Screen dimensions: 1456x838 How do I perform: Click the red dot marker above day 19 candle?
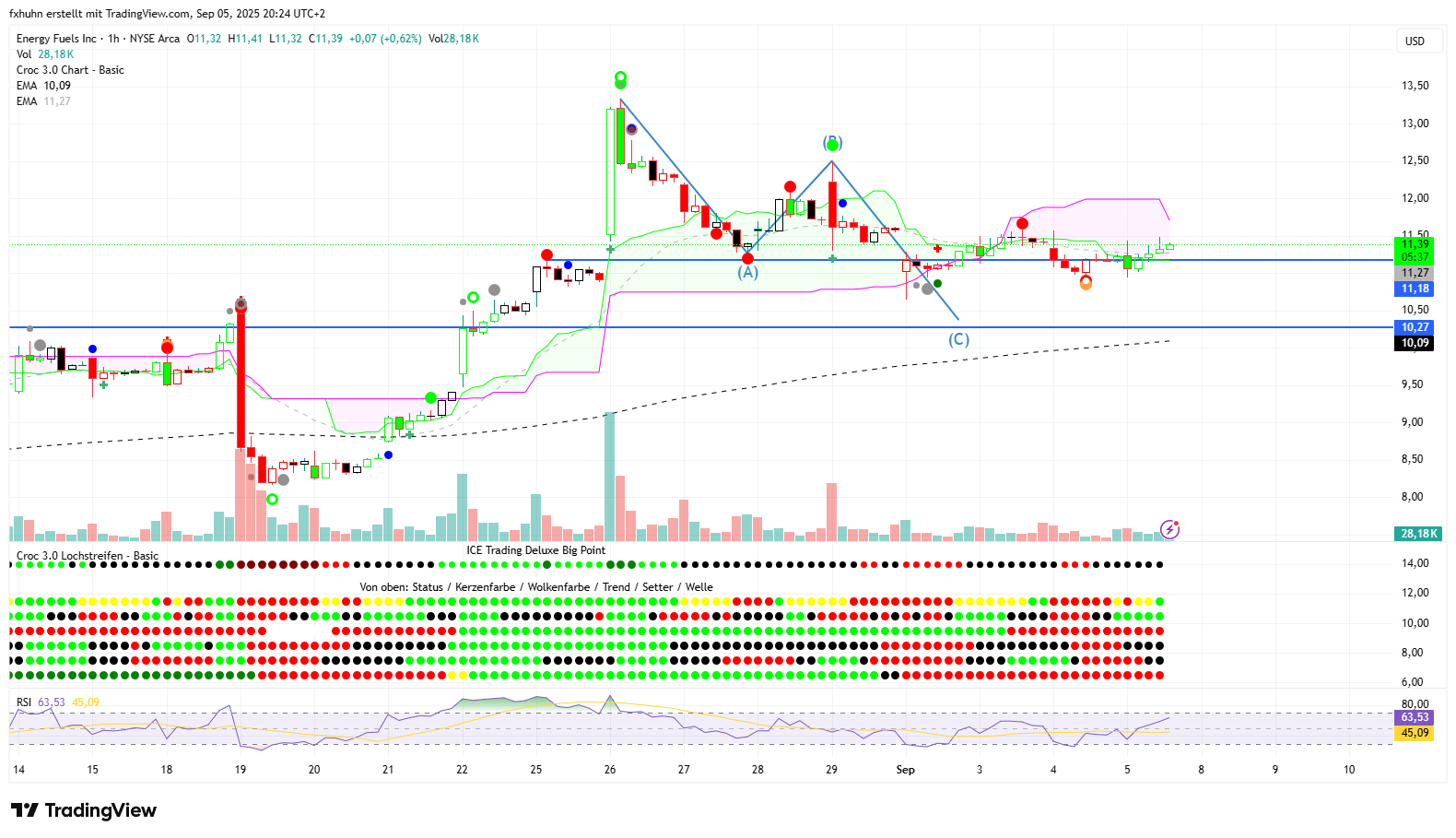241,304
